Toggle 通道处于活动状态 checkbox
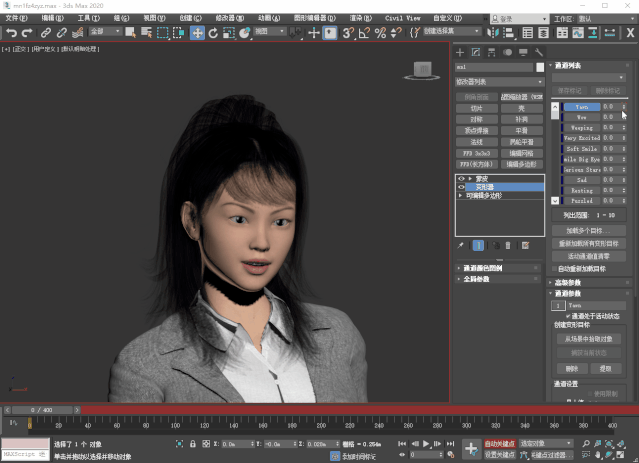The width and height of the screenshot is (639, 463). 569,315
